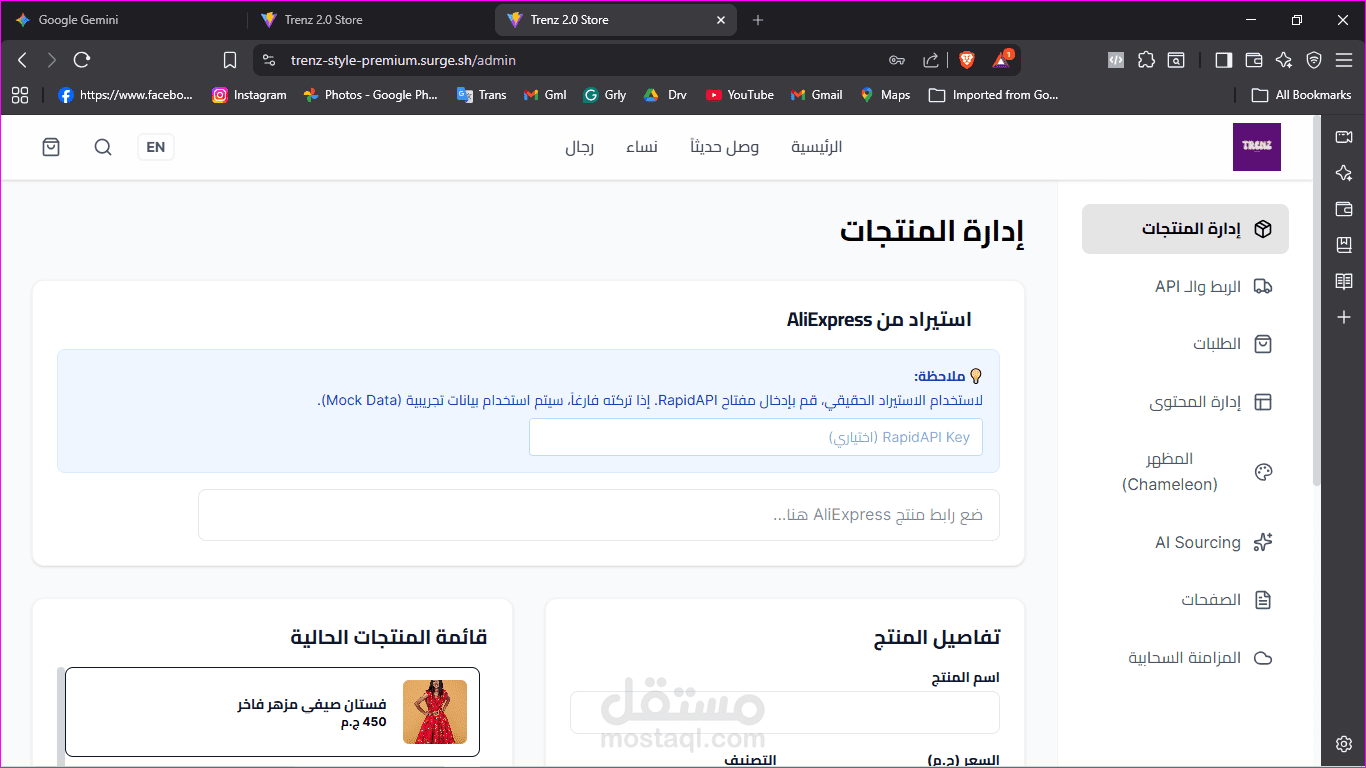
Task: Click the palette icon beside المظهر
Action: point(1263,472)
